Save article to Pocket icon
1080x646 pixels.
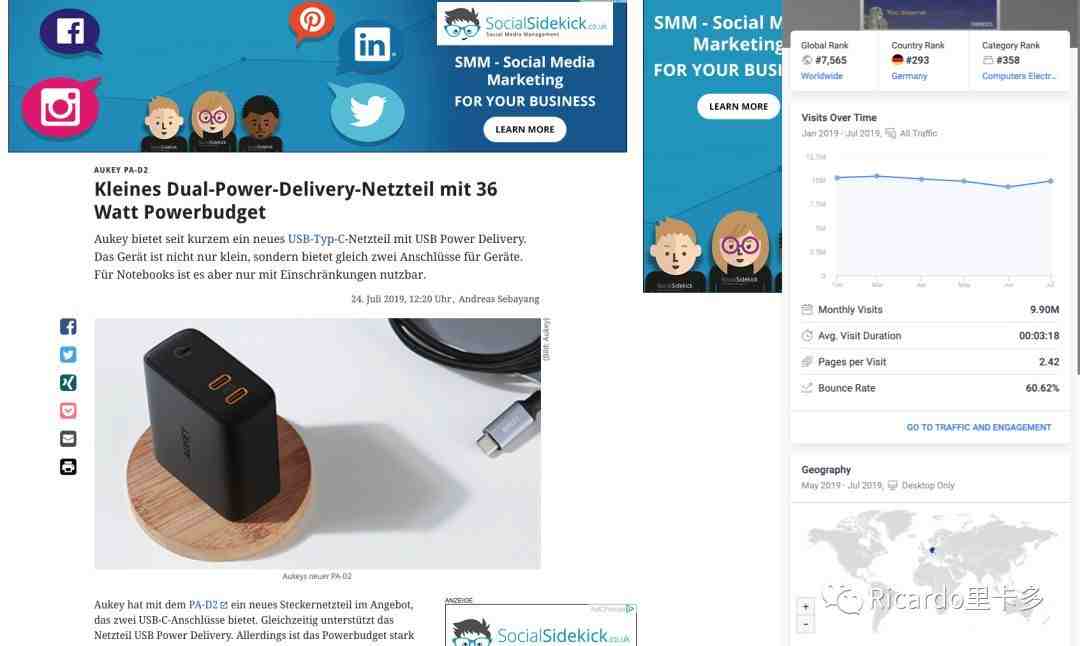click(x=68, y=411)
